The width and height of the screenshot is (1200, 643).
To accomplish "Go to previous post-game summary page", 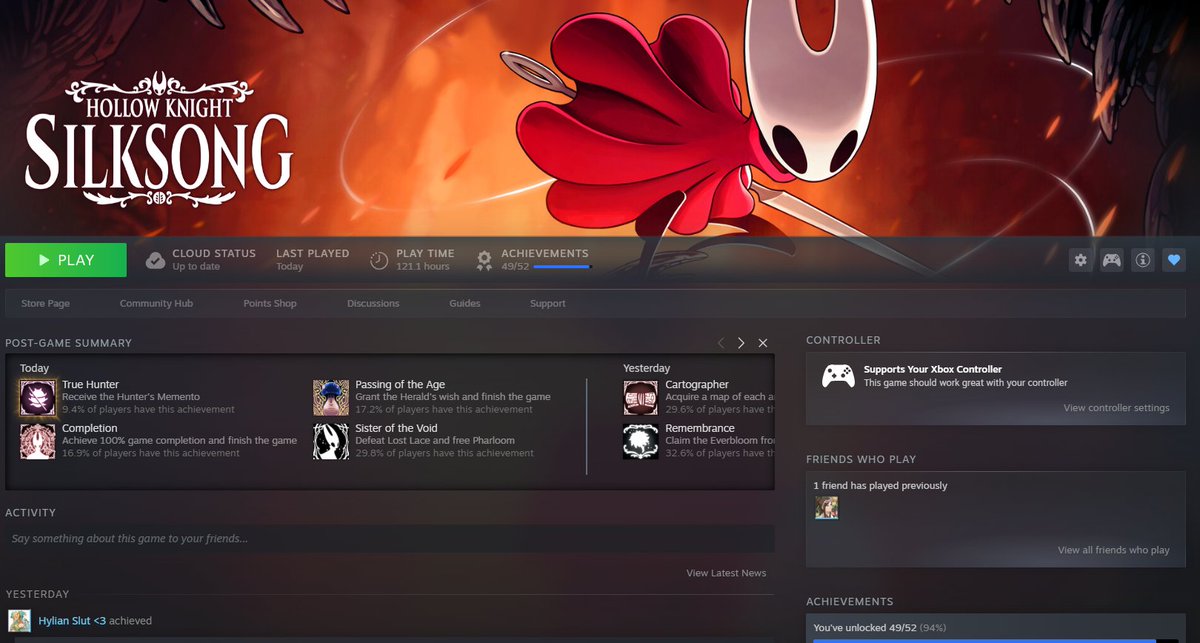I will click(720, 343).
